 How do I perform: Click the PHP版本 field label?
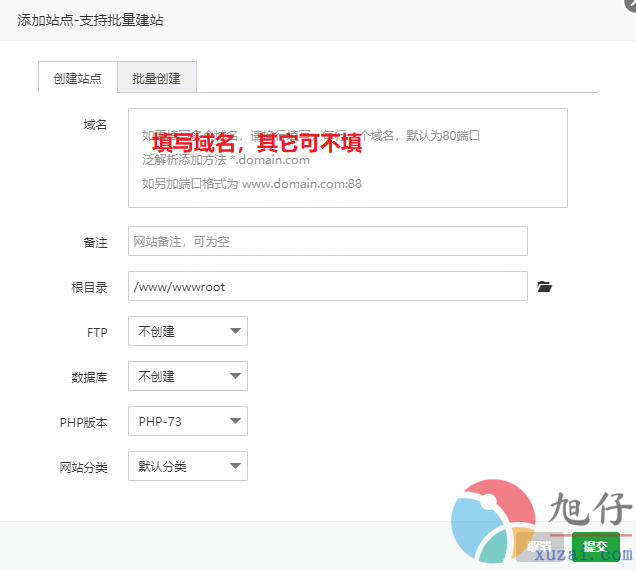83,422
